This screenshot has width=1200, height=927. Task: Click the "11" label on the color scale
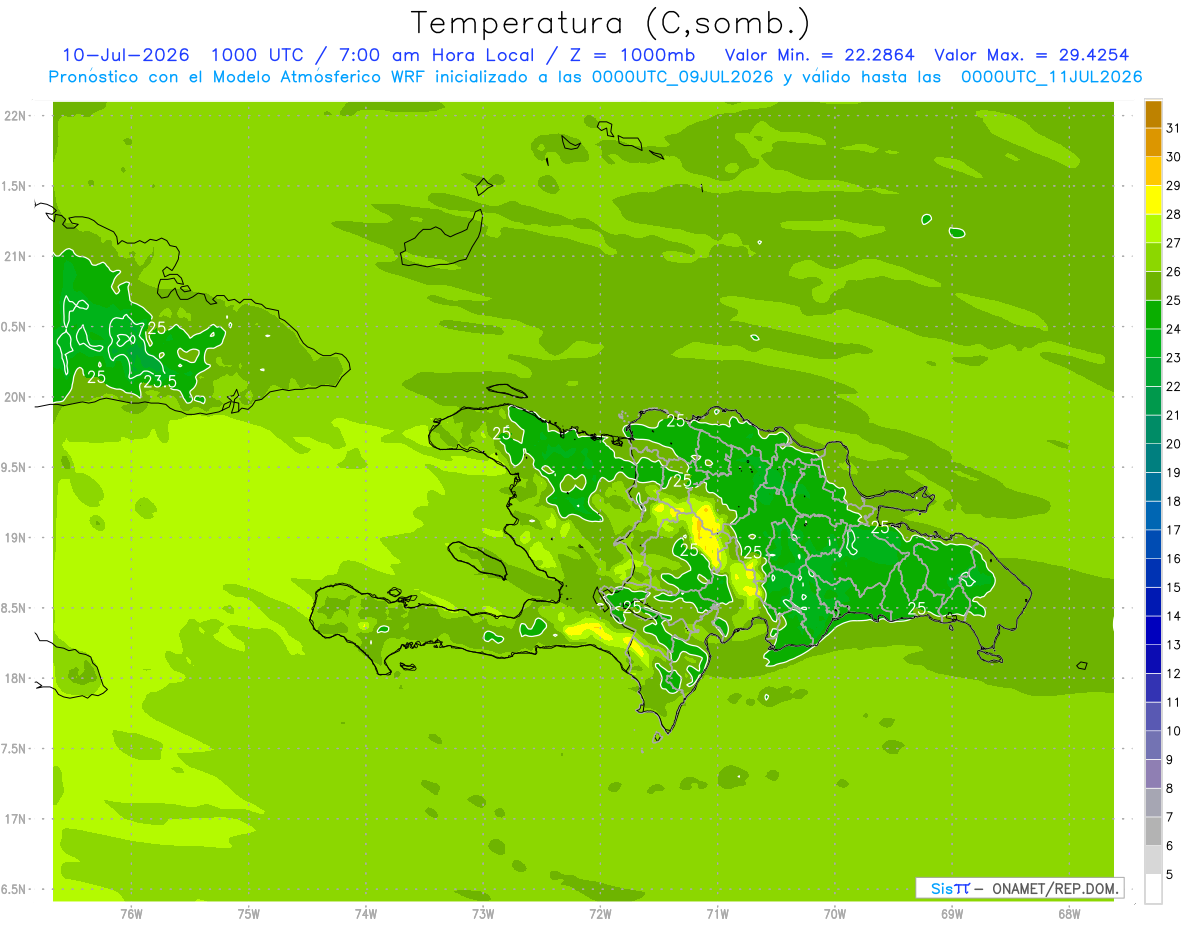[1174, 702]
